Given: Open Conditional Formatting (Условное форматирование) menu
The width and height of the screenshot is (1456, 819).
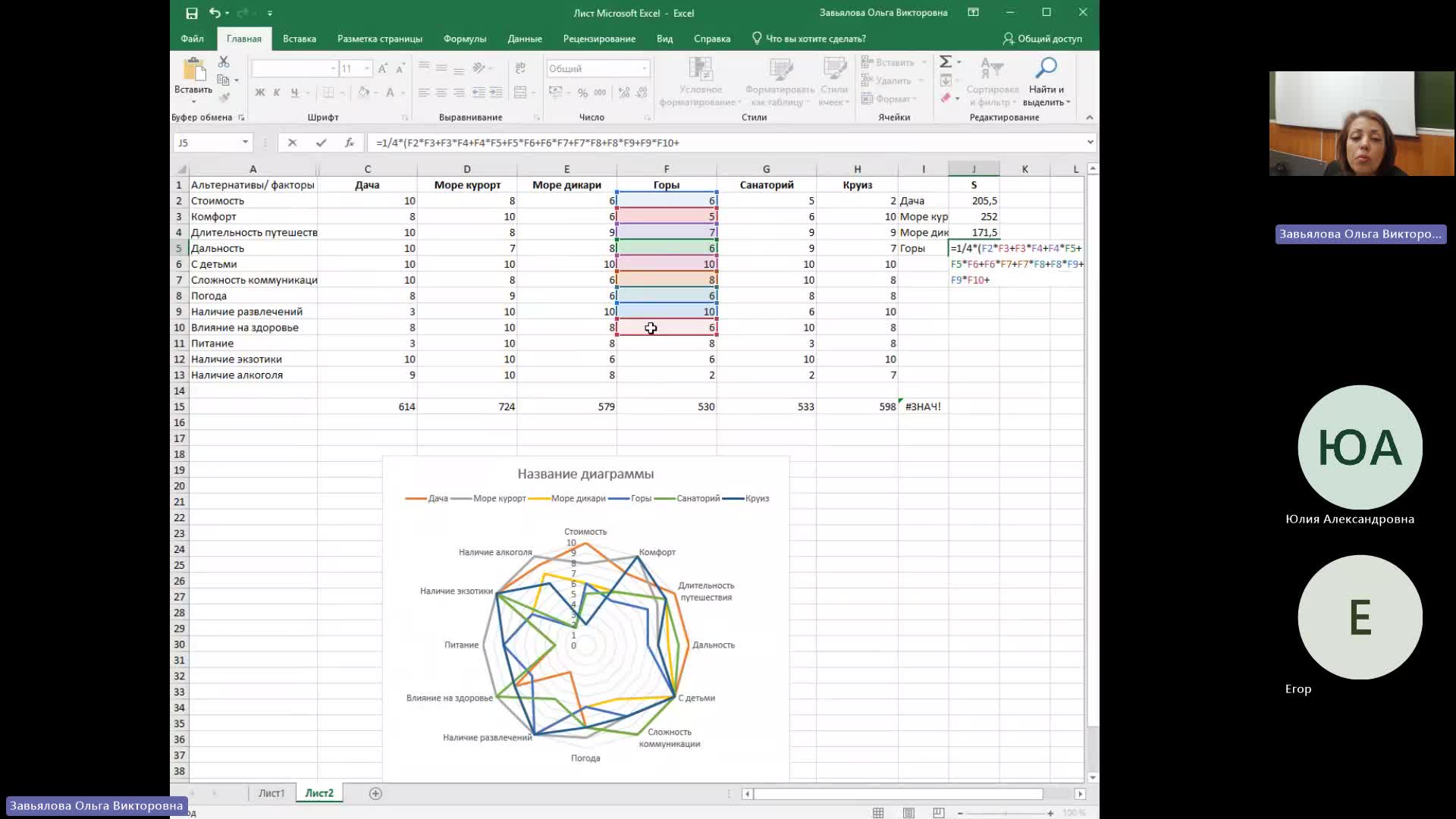Looking at the screenshot, I should click(700, 81).
